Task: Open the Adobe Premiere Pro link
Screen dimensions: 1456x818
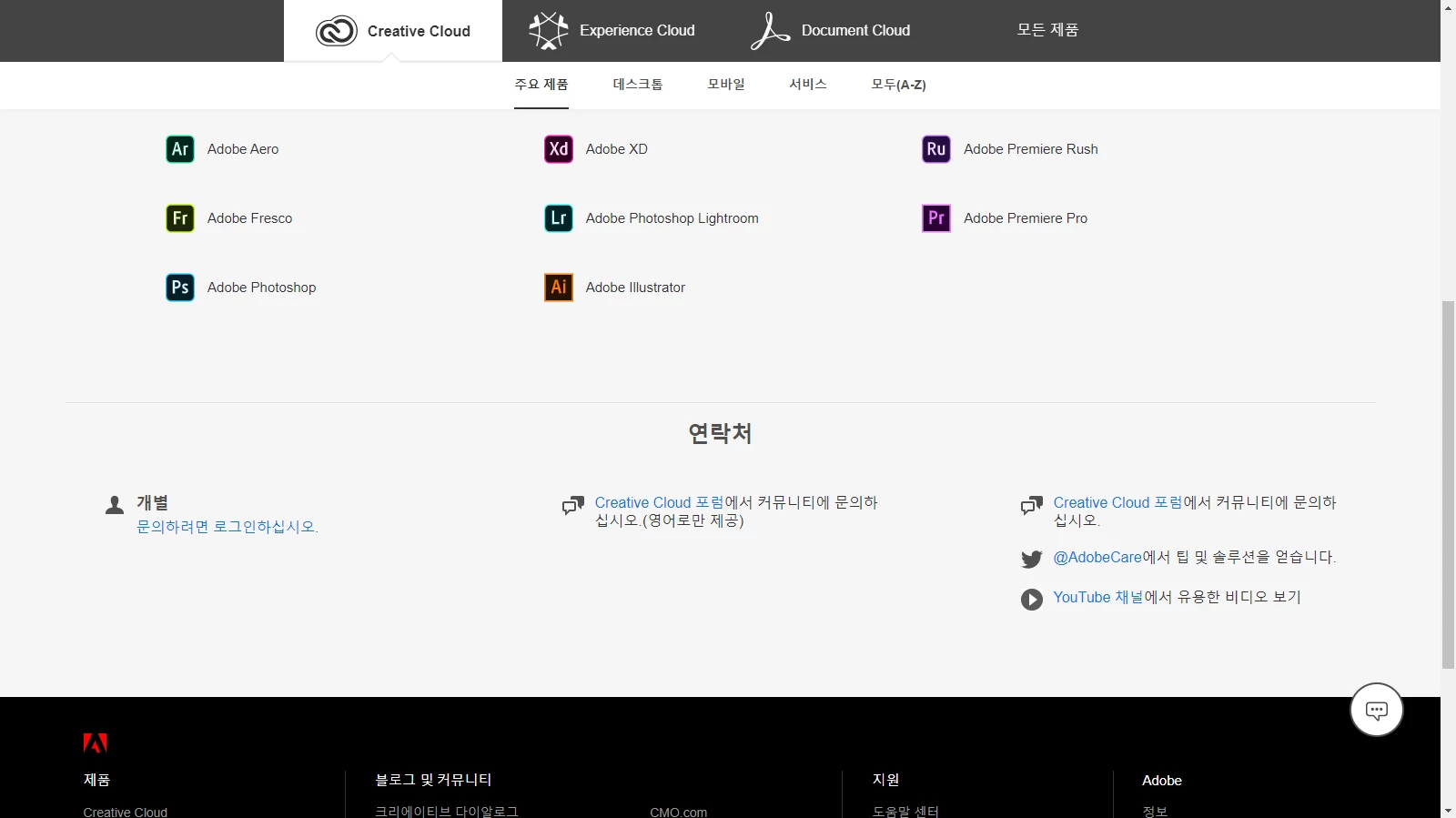Action: pyautogui.click(x=1026, y=218)
